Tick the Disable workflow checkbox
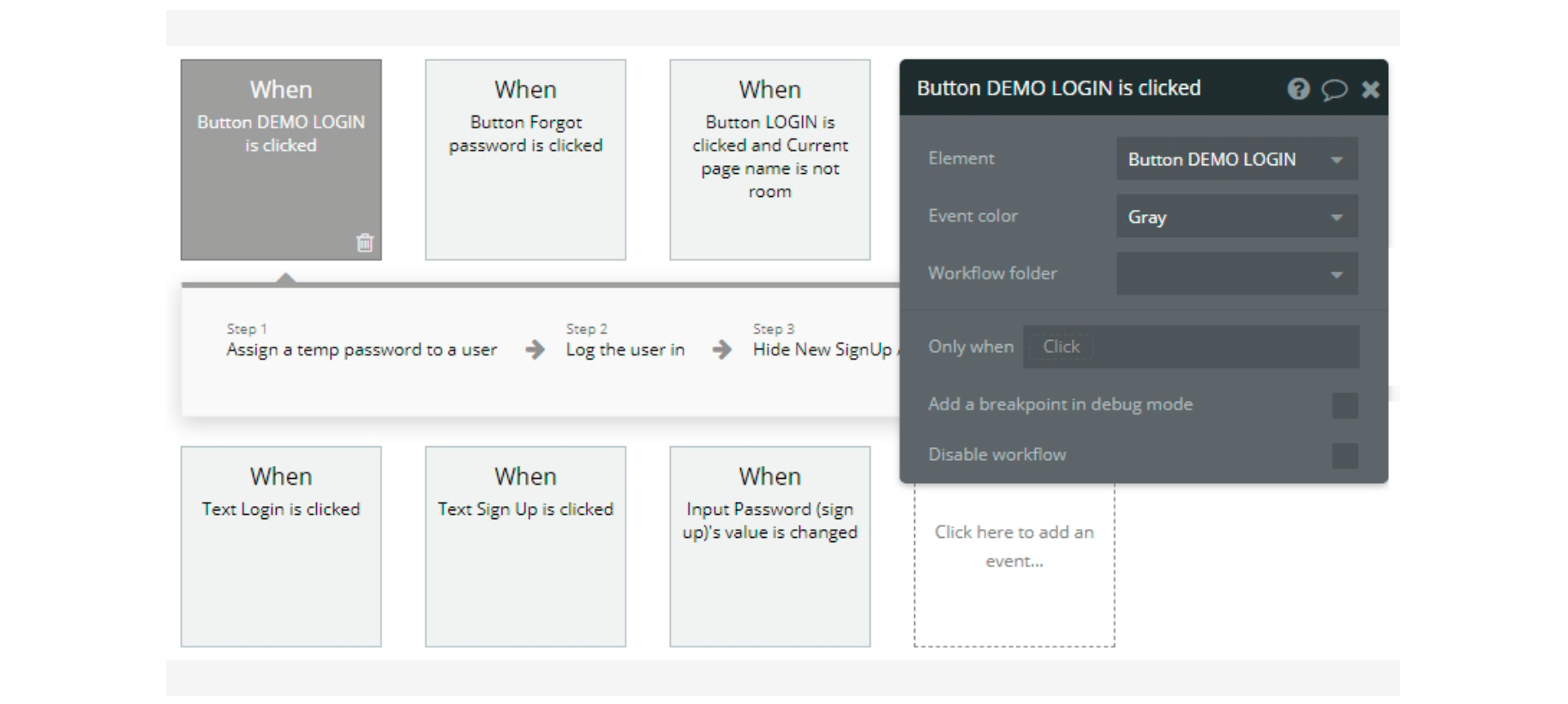1568x704 pixels. (x=1344, y=456)
